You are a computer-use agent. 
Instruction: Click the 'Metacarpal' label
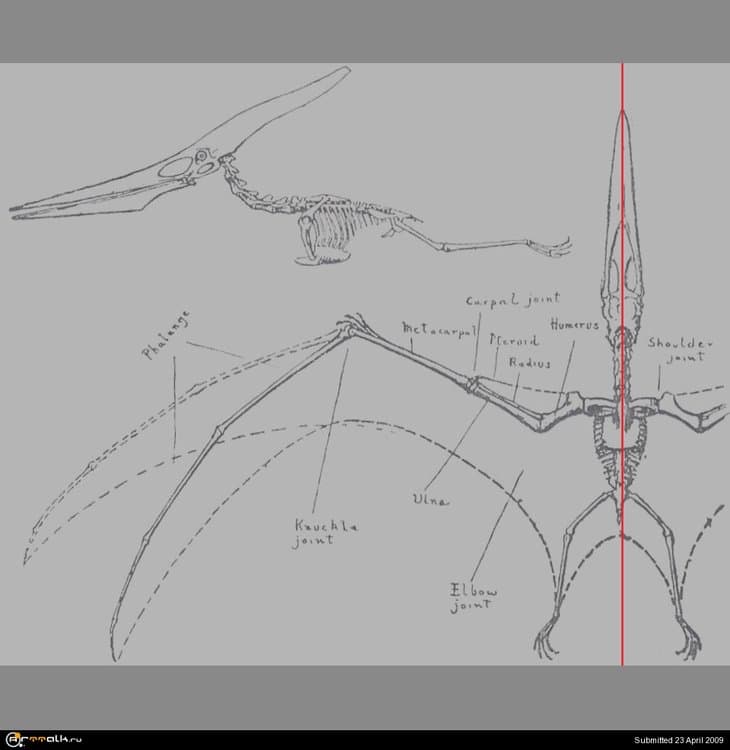point(439,330)
